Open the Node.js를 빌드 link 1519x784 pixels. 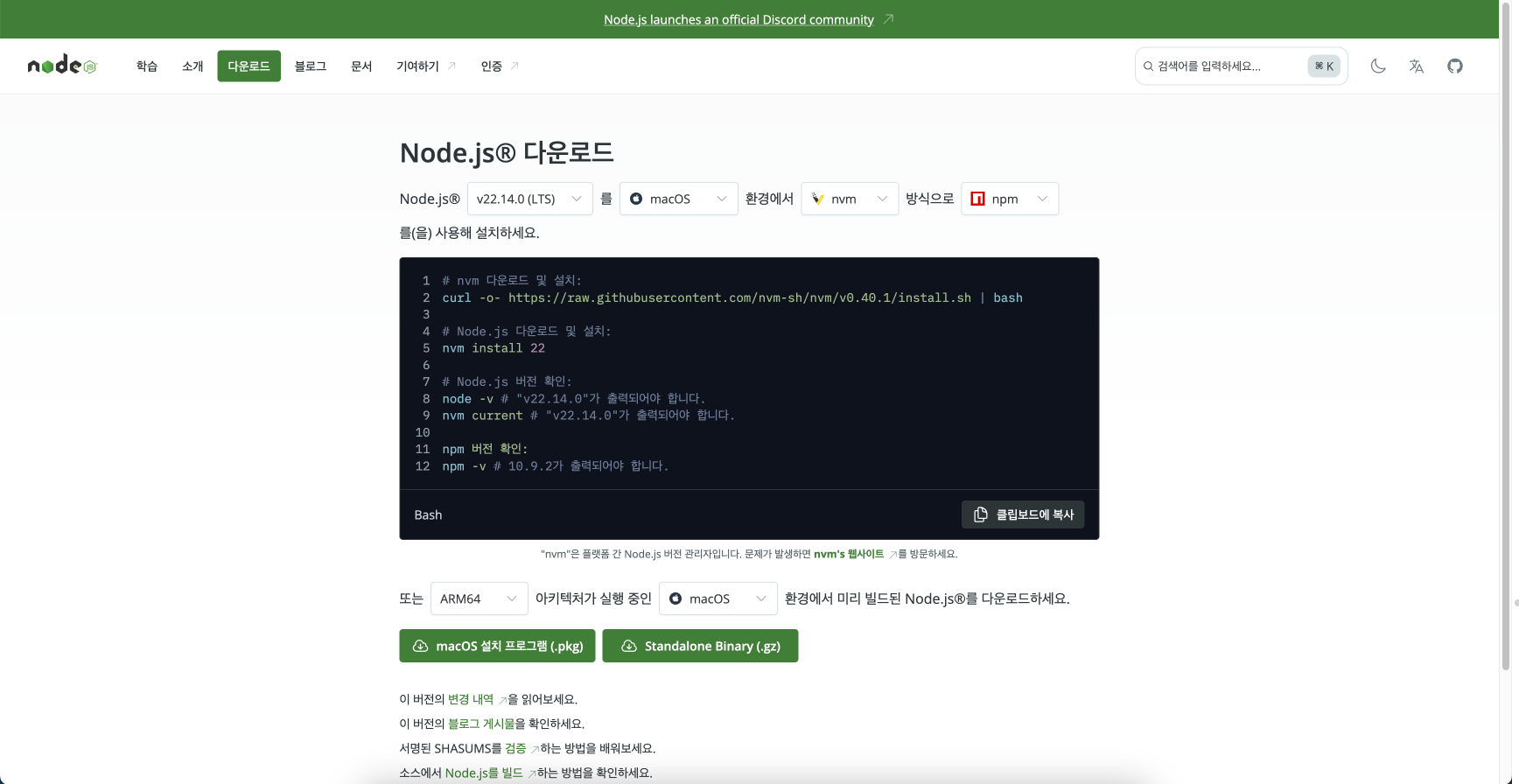point(484,773)
